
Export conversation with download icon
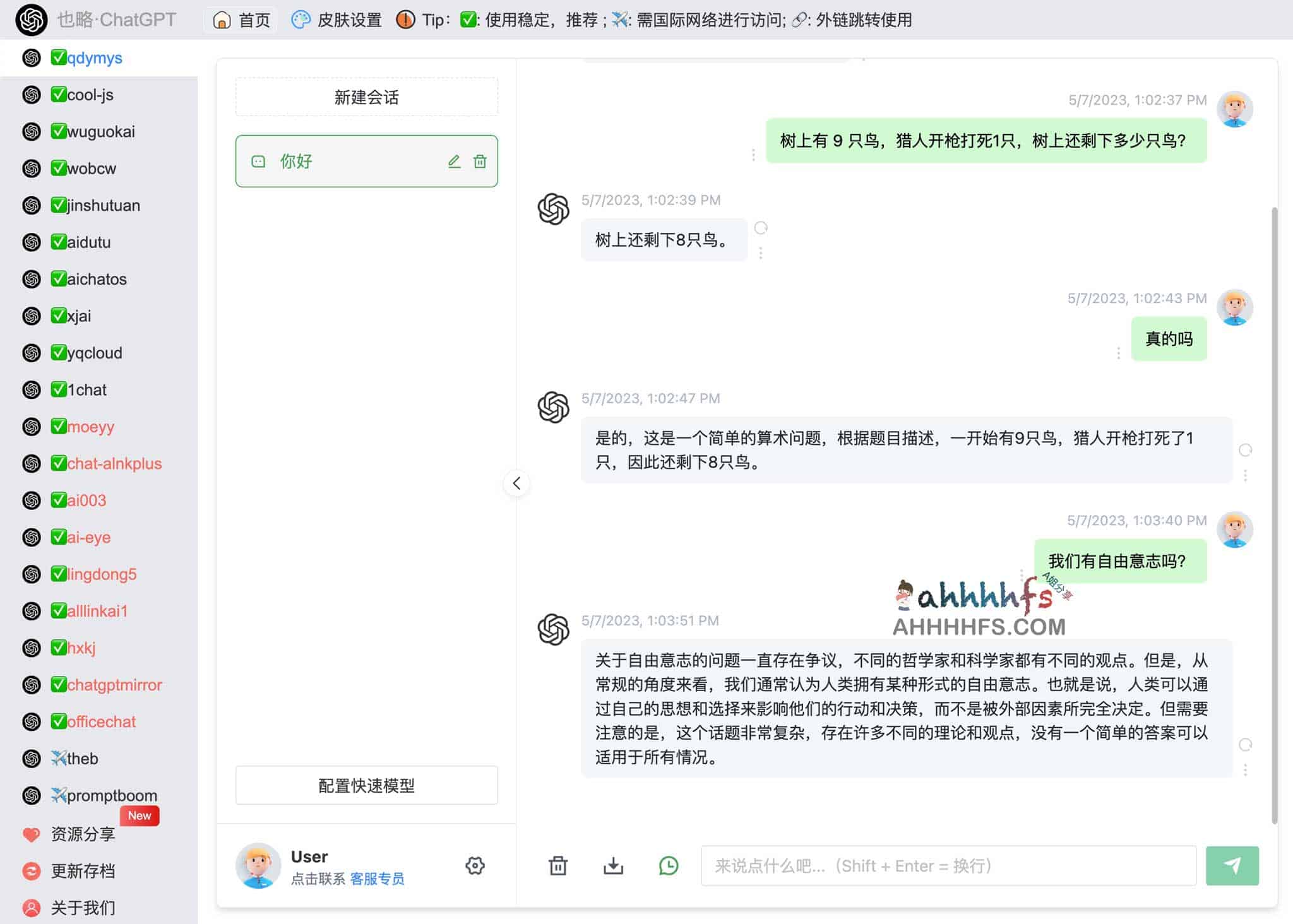click(613, 866)
